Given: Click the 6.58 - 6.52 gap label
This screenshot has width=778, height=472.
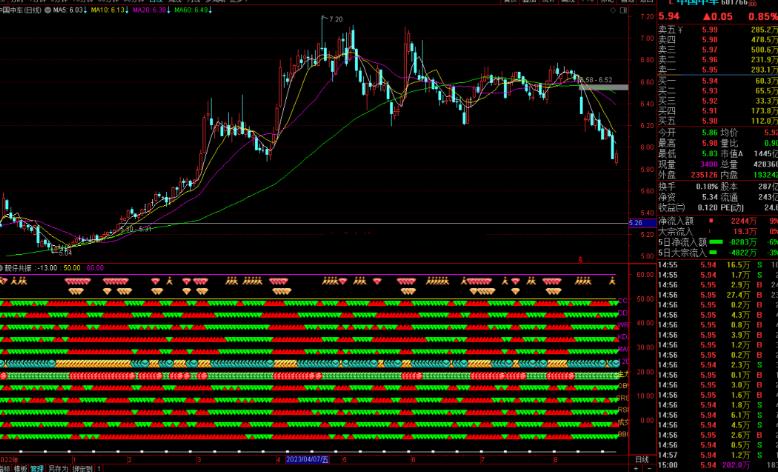Looking at the screenshot, I should point(595,79).
